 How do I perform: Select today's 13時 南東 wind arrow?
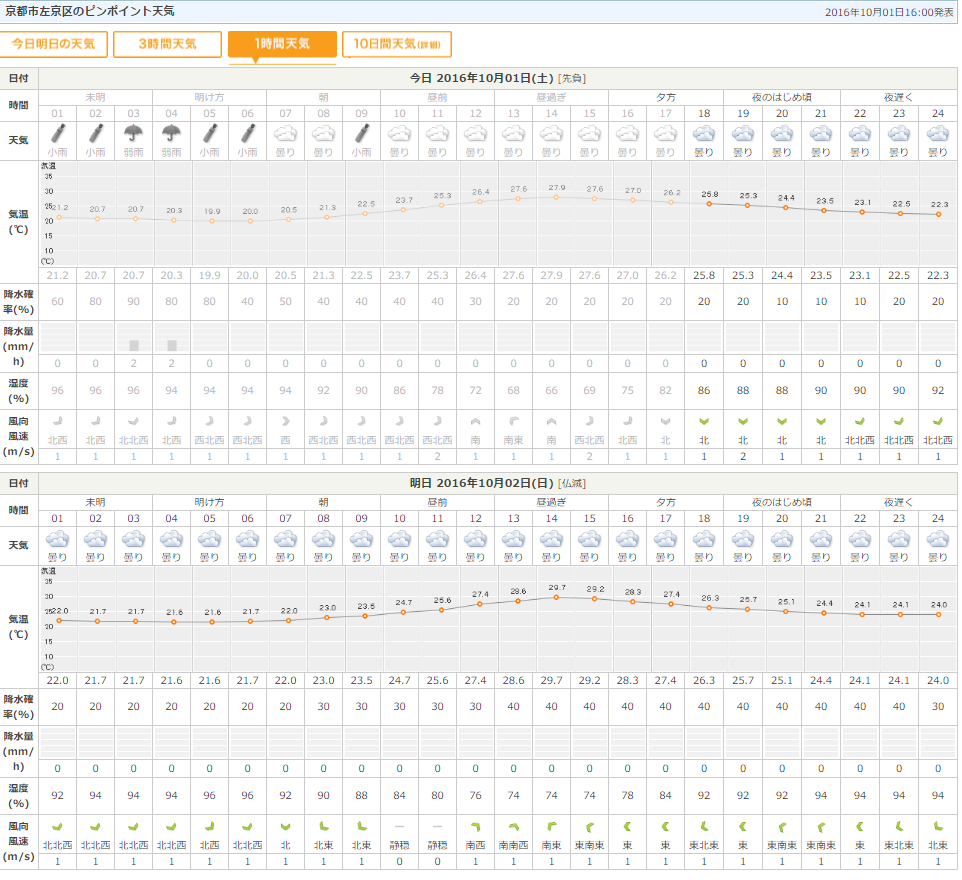(x=514, y=422)
